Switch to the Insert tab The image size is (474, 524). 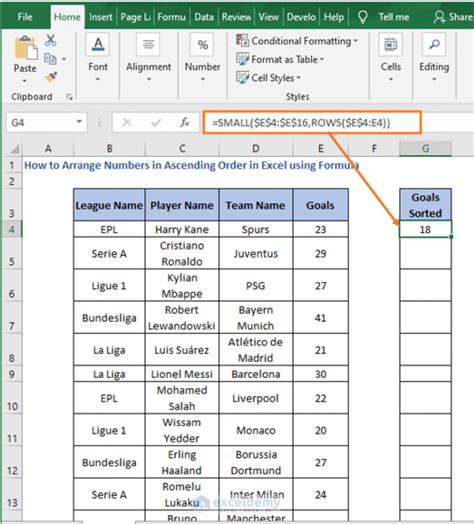coord(101,17)
